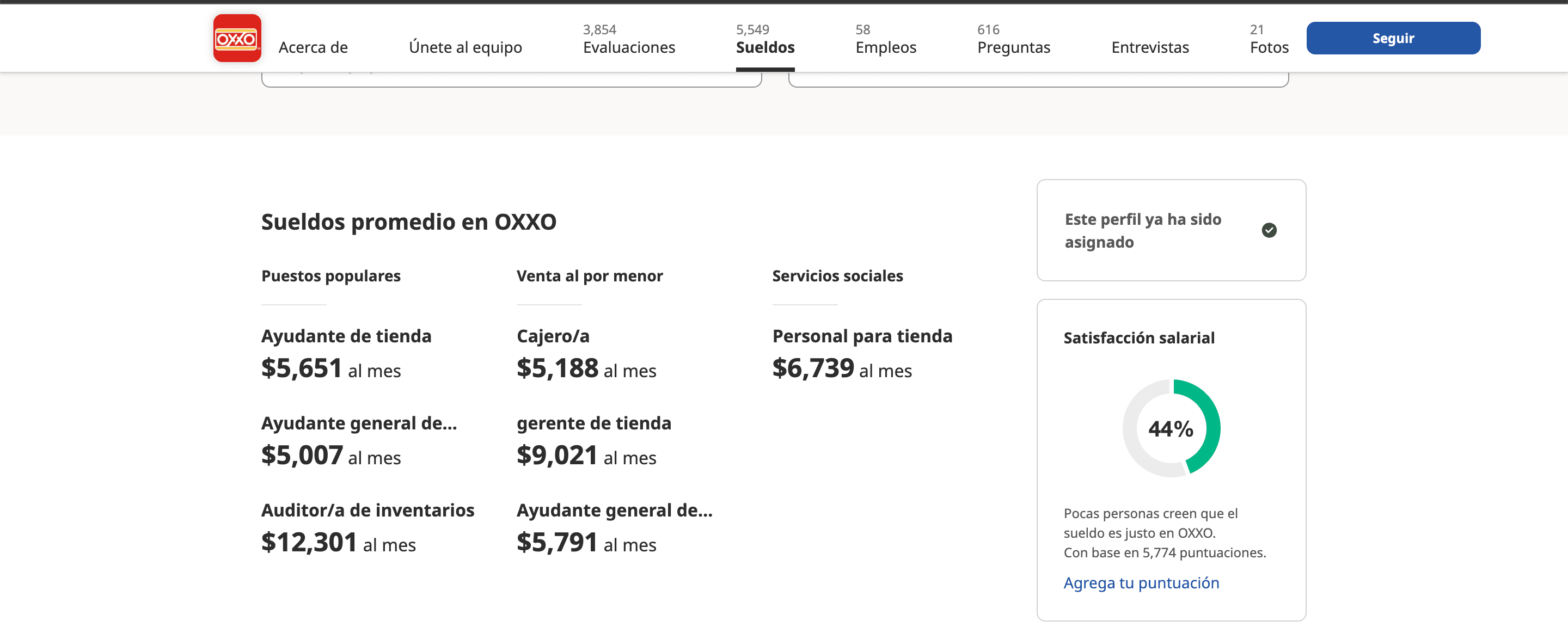Open the Fotos tab

coord(1269,39)
